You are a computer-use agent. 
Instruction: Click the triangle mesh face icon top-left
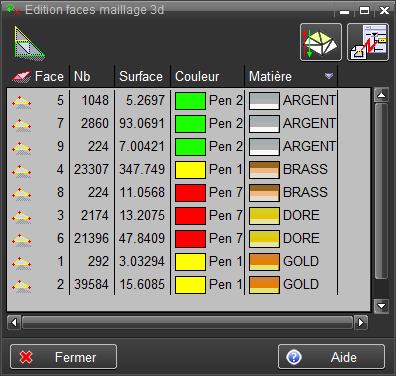point(29,43)
